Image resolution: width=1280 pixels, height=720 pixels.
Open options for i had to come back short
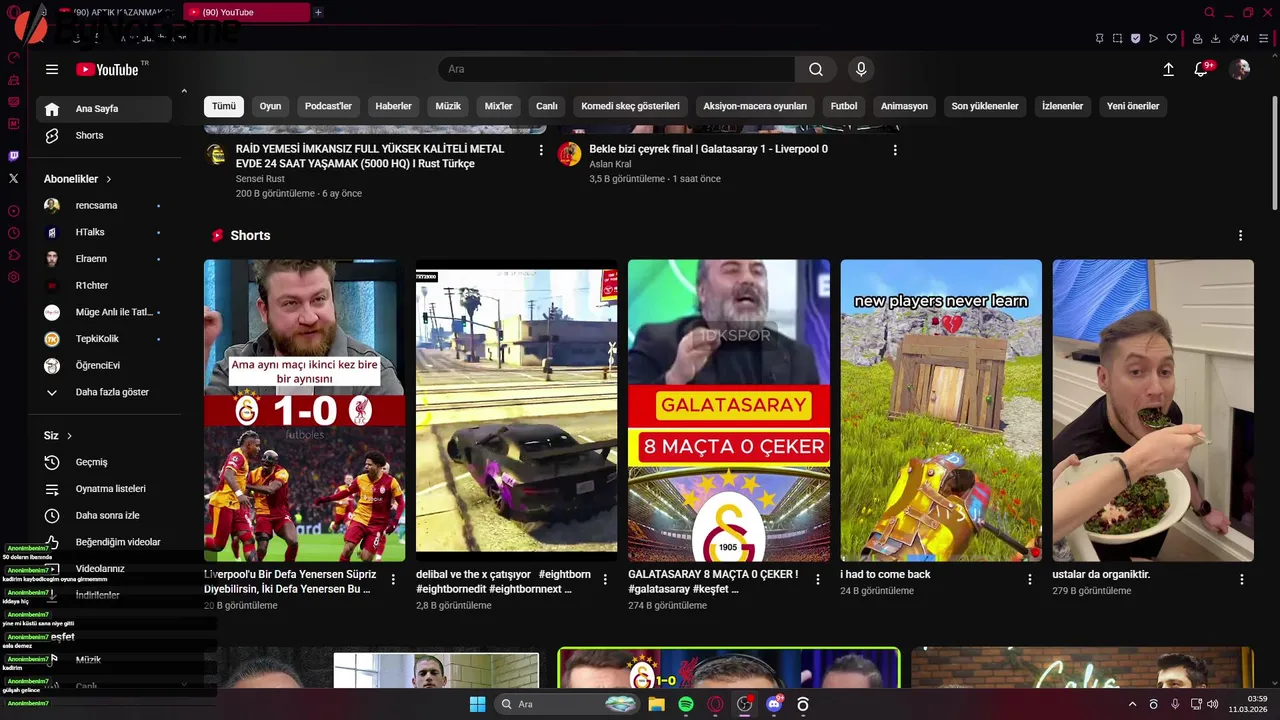[1030, 580]
